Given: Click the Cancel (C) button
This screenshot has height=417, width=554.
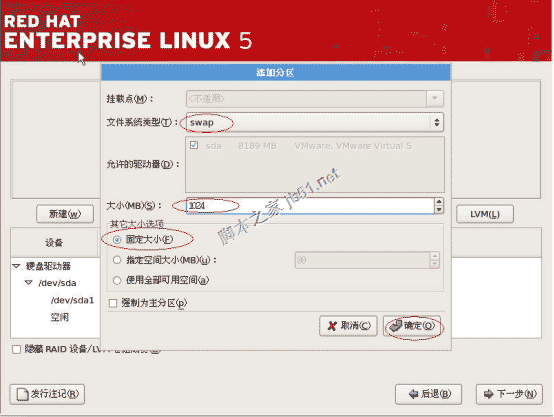Looking at the screenshot, I should click(348, 325).
